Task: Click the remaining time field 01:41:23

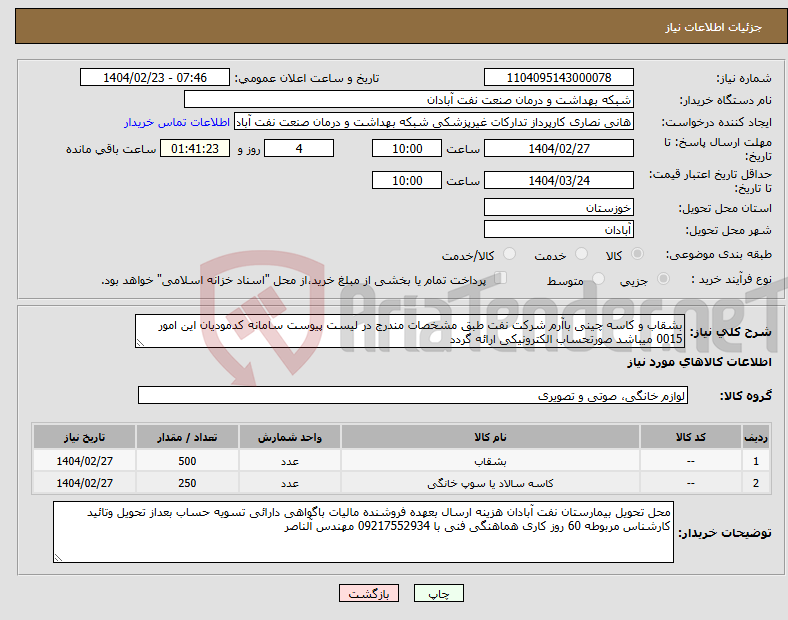Action: (195, 149)
